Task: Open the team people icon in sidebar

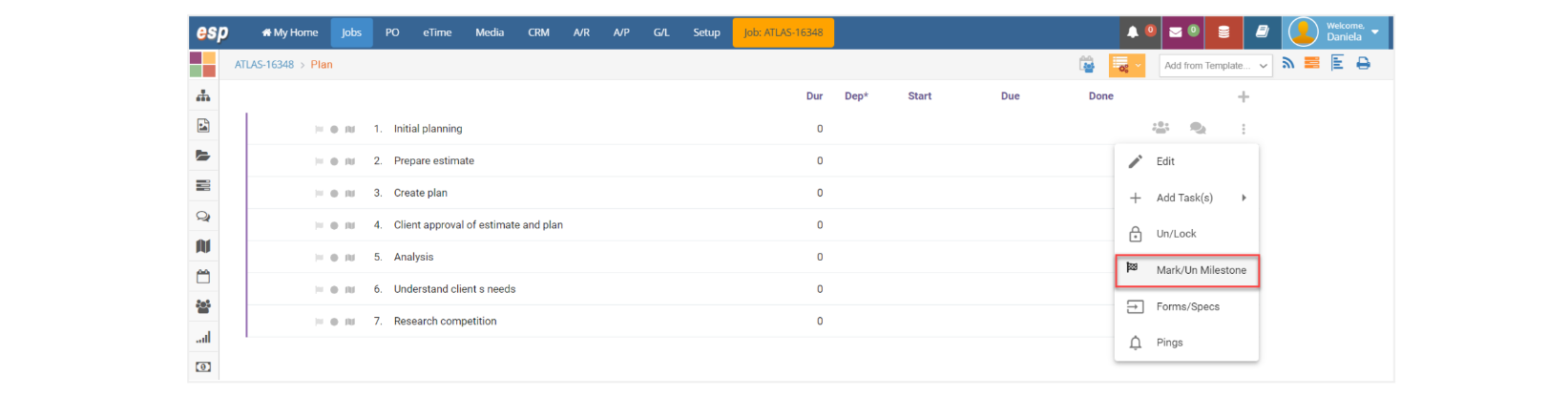Action: pyautogui.click(x=203, y=306)
